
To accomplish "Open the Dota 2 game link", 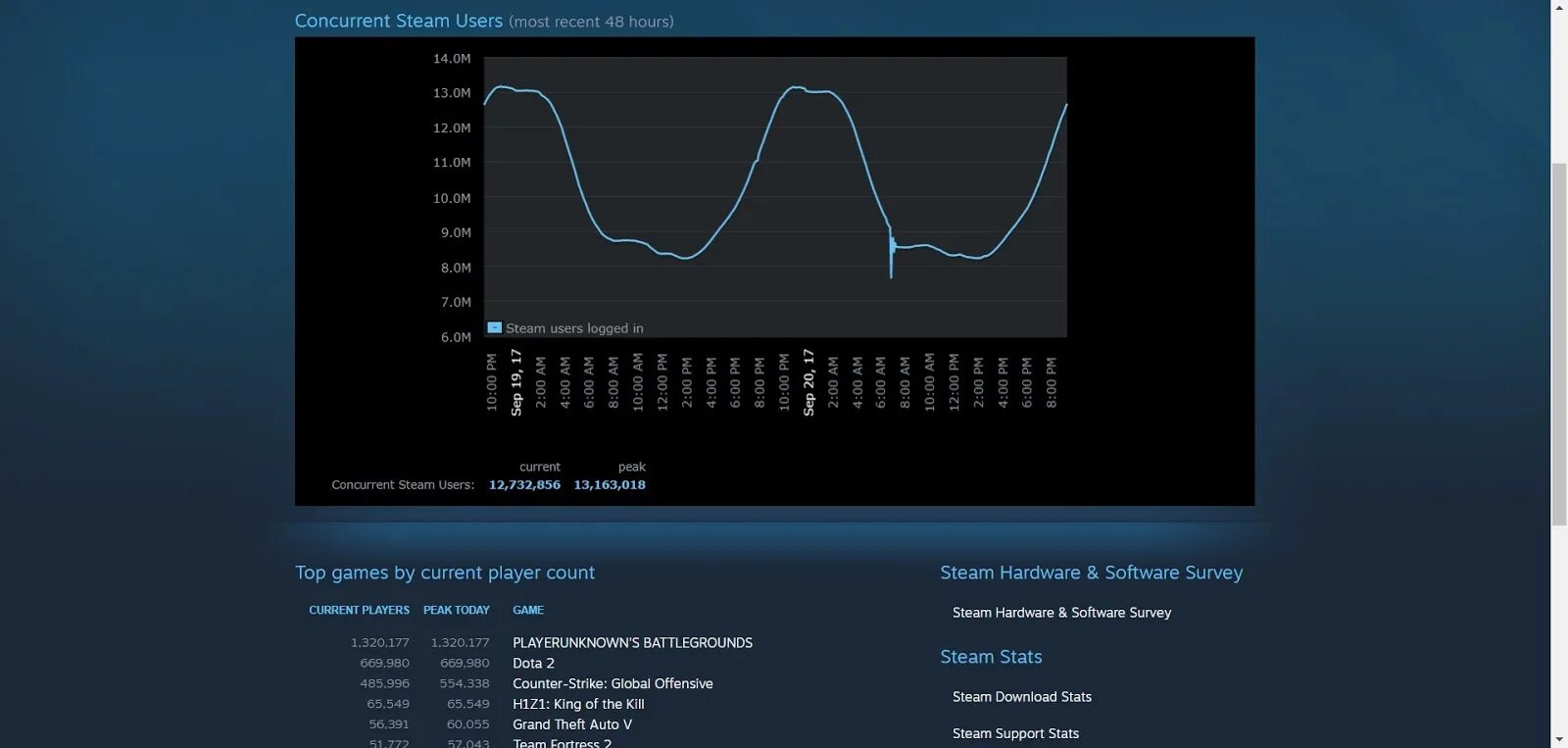I will 533,664.
